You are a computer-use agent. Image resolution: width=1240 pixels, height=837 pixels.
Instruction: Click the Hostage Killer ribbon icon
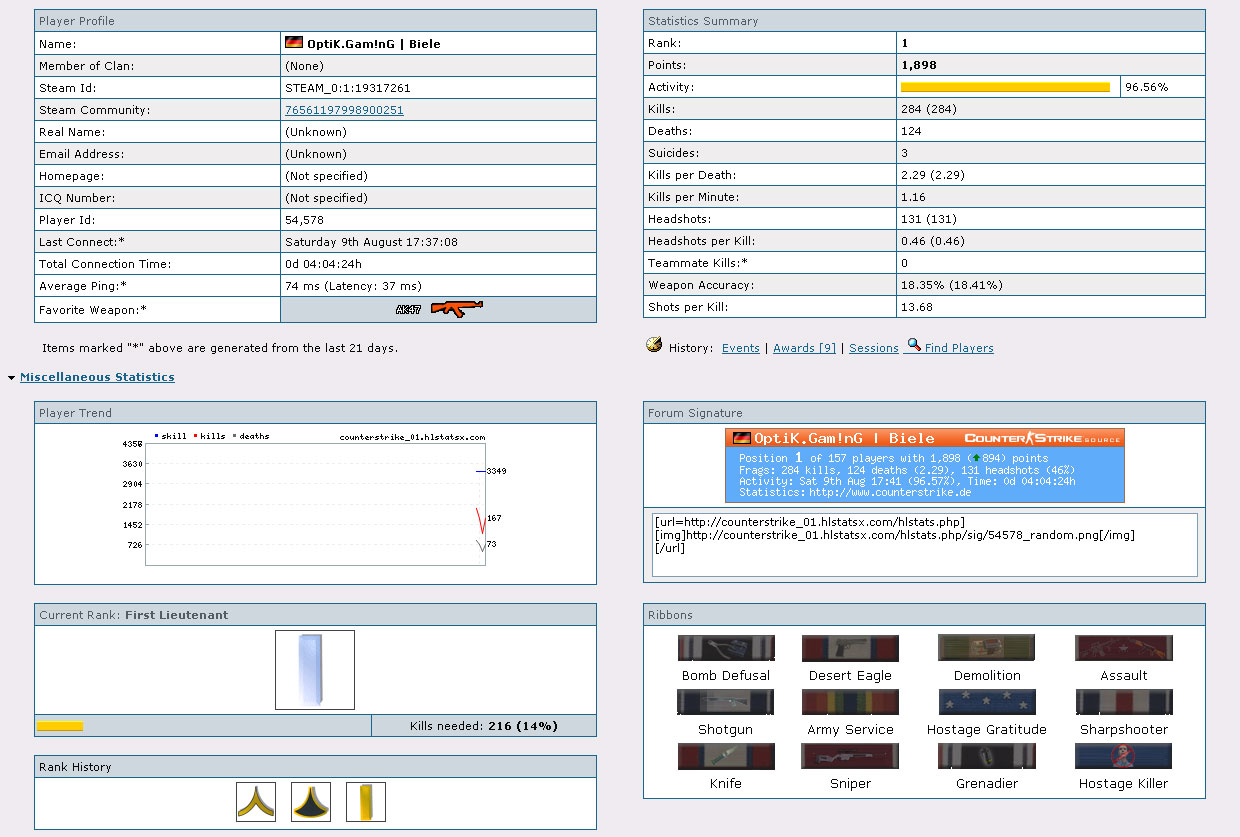tap(1123, 756)
